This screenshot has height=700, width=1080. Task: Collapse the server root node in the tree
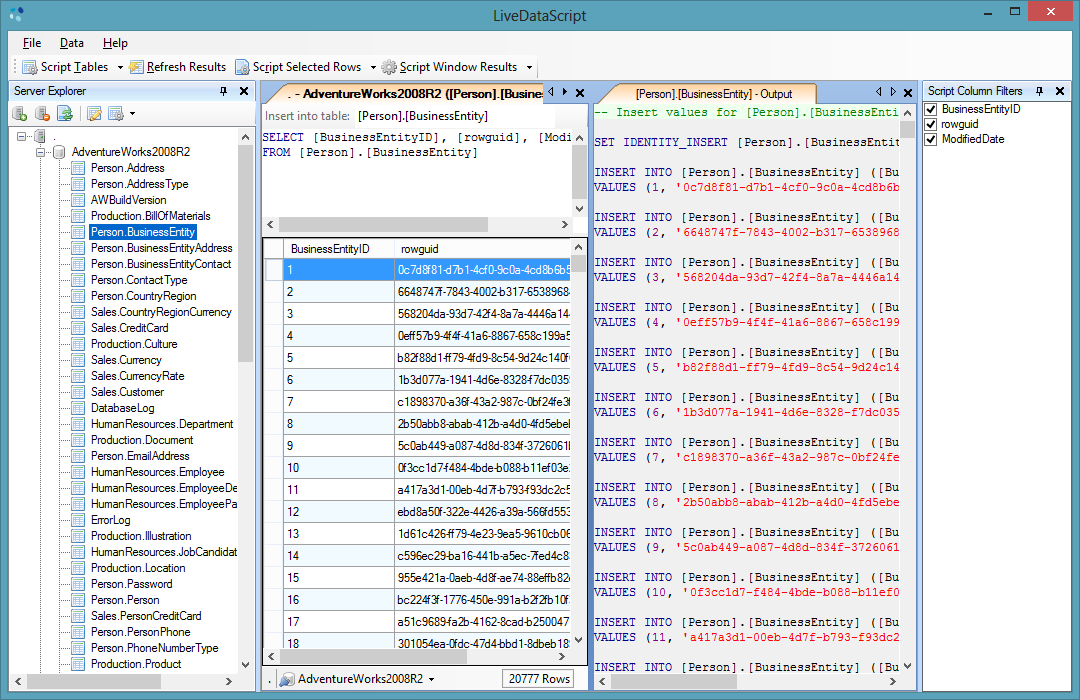[x=21, y=136]
